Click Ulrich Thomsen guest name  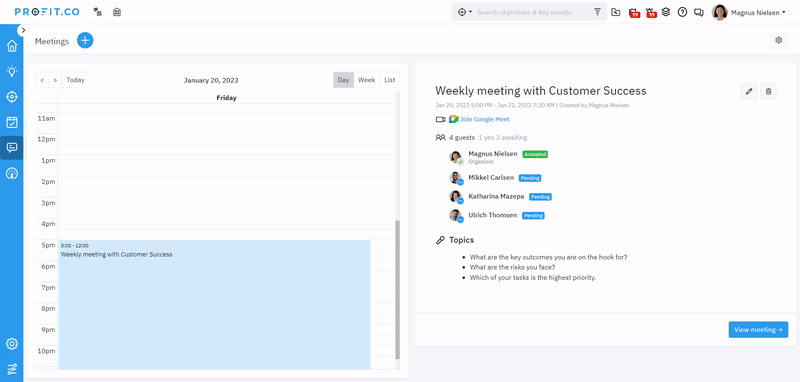(x=493, y=215)
